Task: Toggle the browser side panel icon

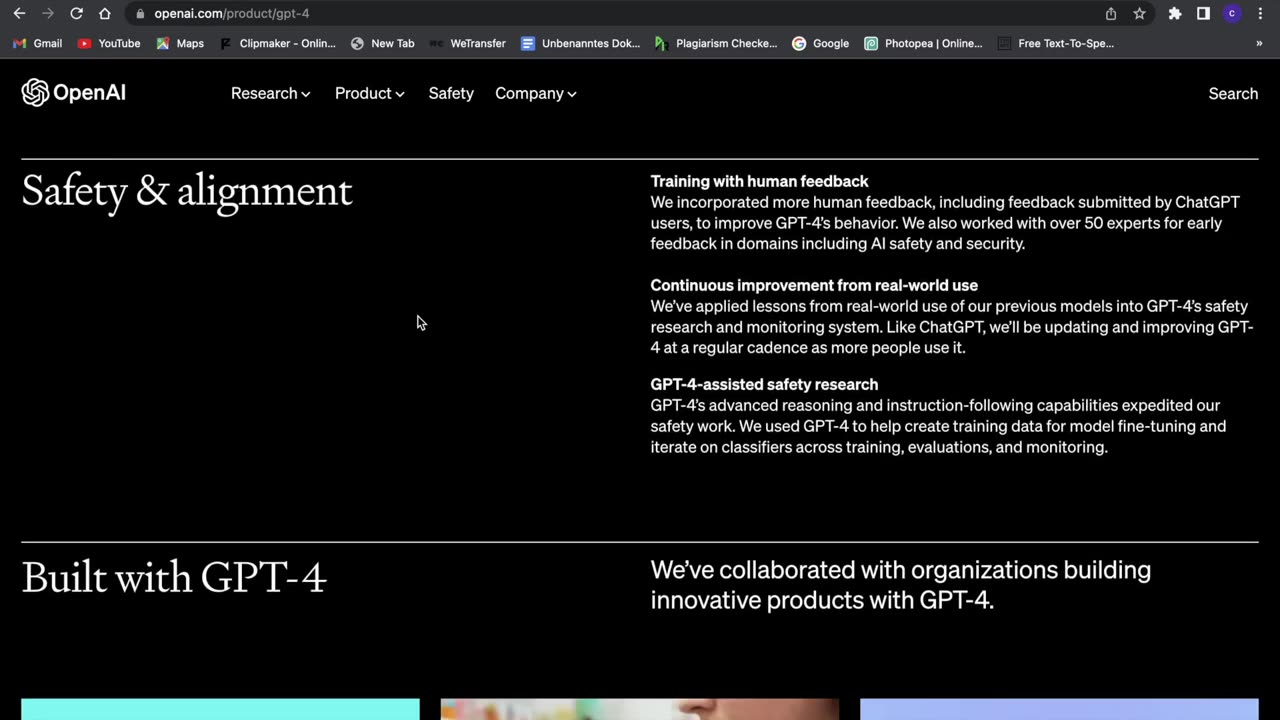Action: [1203, 14]
